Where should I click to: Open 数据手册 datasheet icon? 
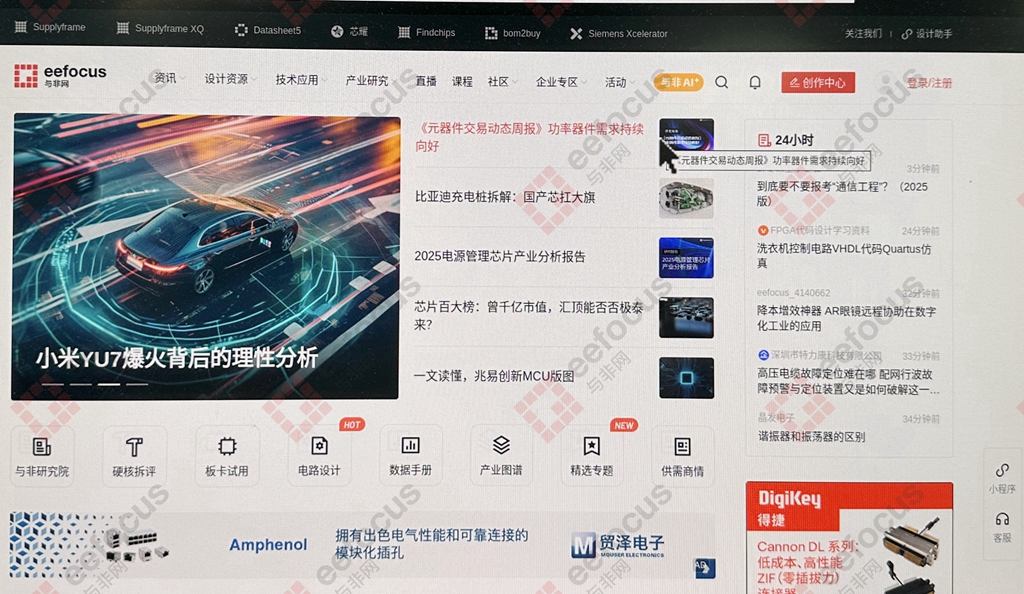point(410,445)
